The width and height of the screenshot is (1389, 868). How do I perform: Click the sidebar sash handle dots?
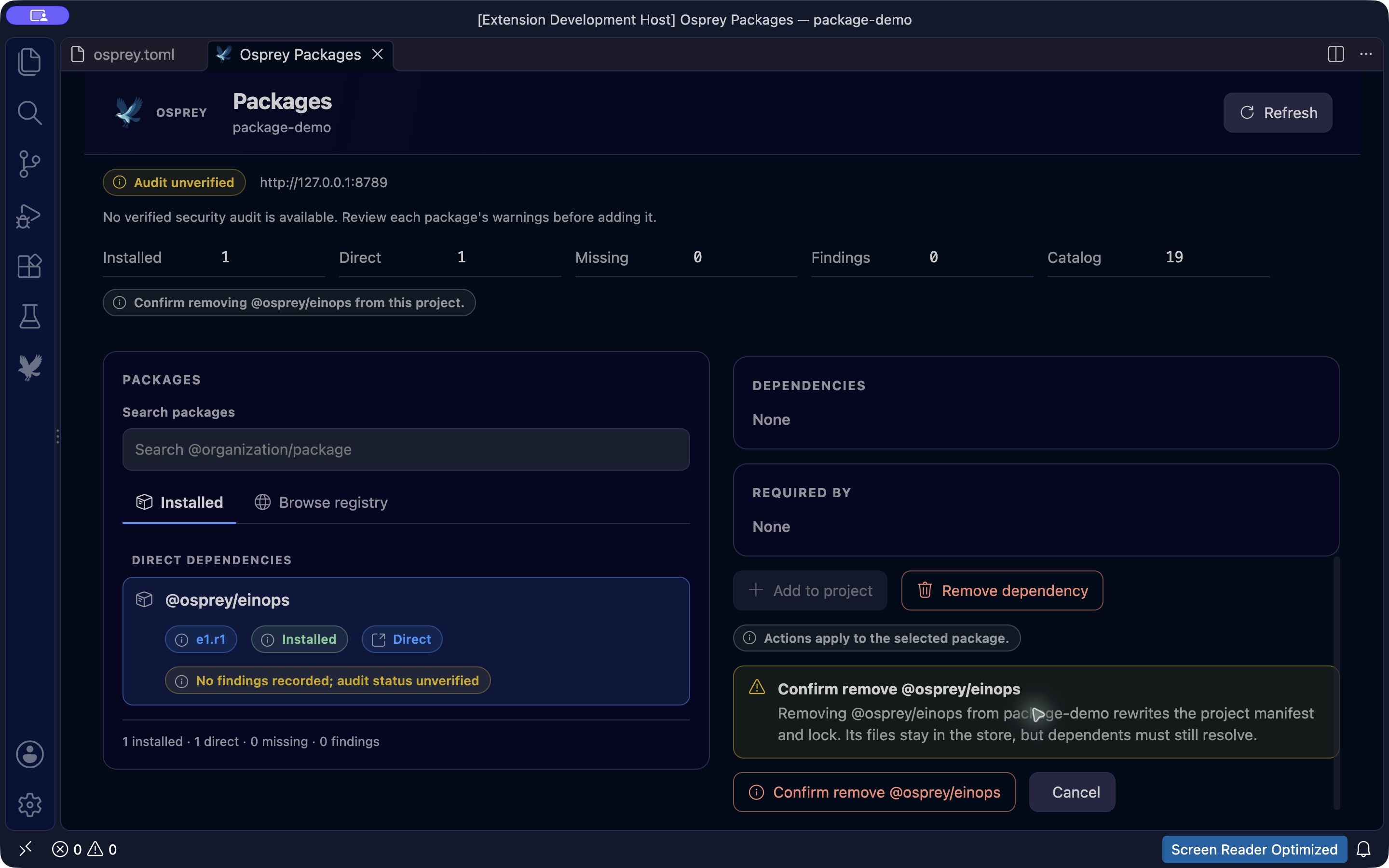pos(58,436)
